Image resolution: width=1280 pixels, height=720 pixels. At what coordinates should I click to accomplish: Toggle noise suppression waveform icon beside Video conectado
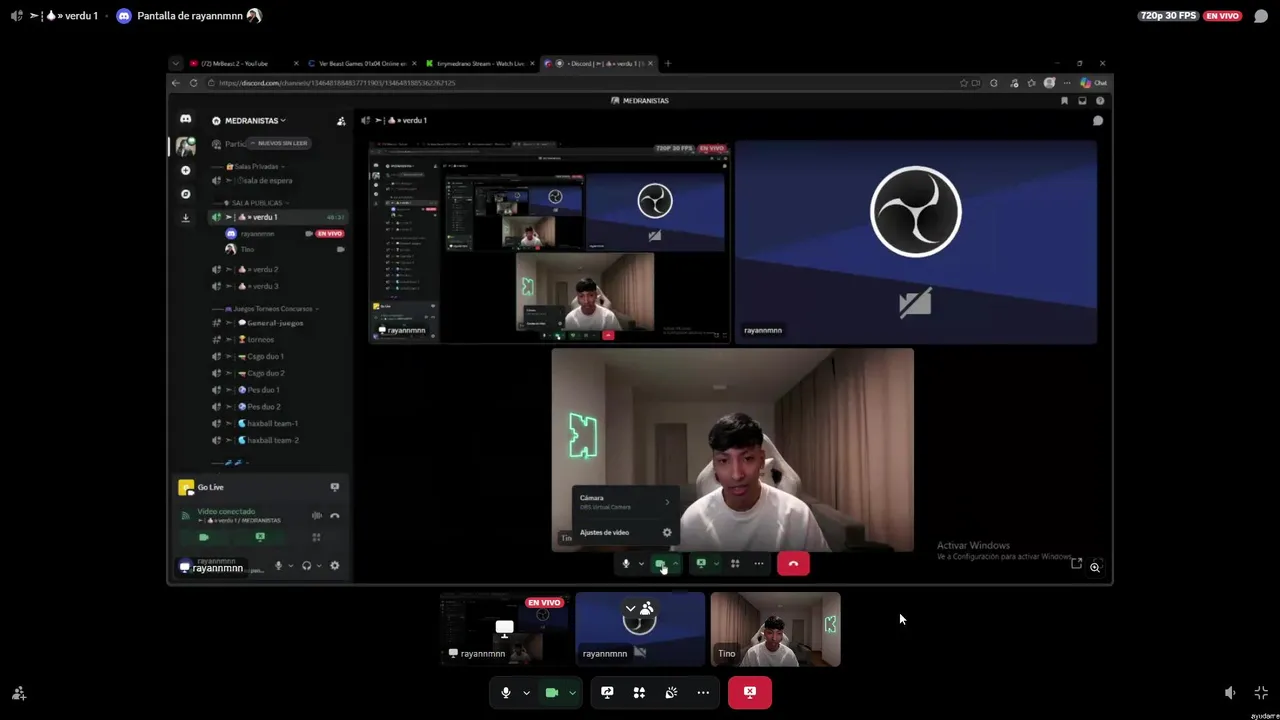(317, 516)
